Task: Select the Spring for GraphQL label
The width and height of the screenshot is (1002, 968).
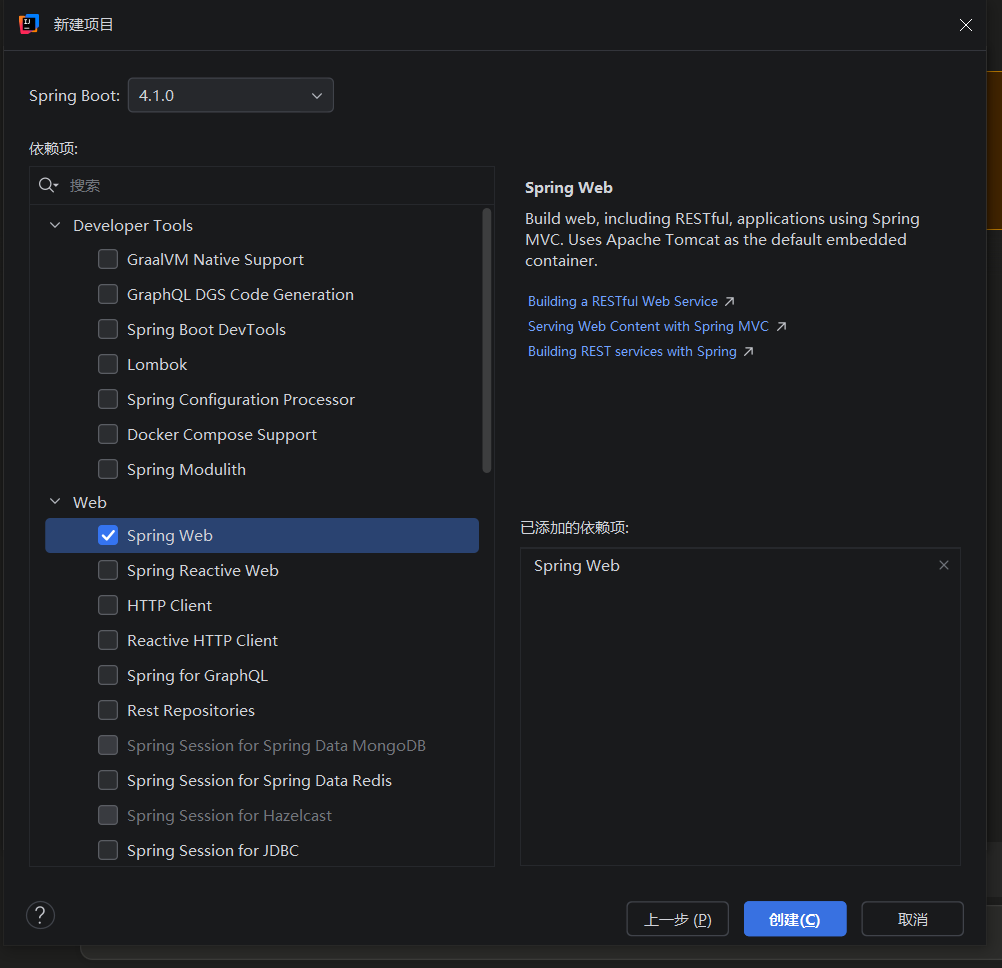Action: (197, 675)
